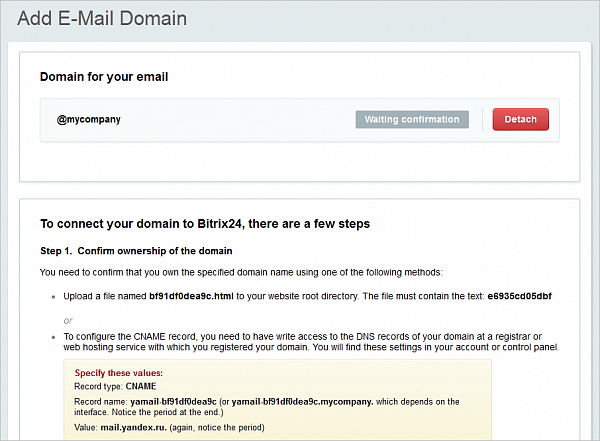Click the 'again, notice the period' note
The height and width of the screenshot is (441, 600).
coord(217,428)
